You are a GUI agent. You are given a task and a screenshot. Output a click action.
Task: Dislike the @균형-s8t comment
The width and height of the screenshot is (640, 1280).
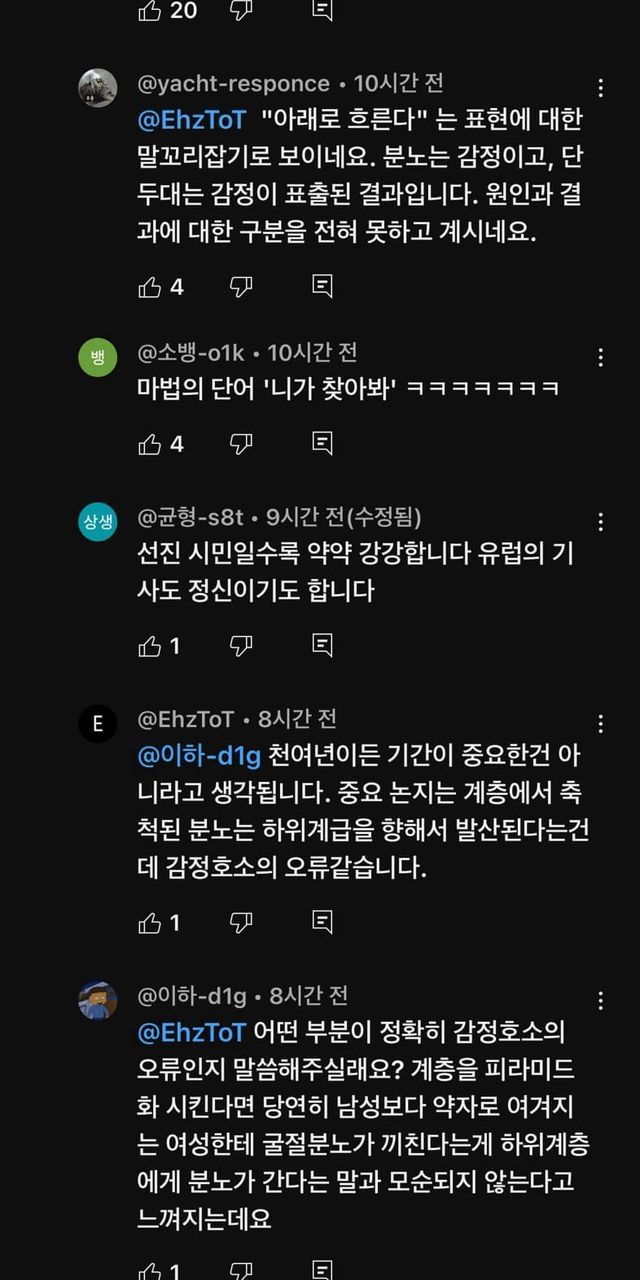[x=241, y=646]
